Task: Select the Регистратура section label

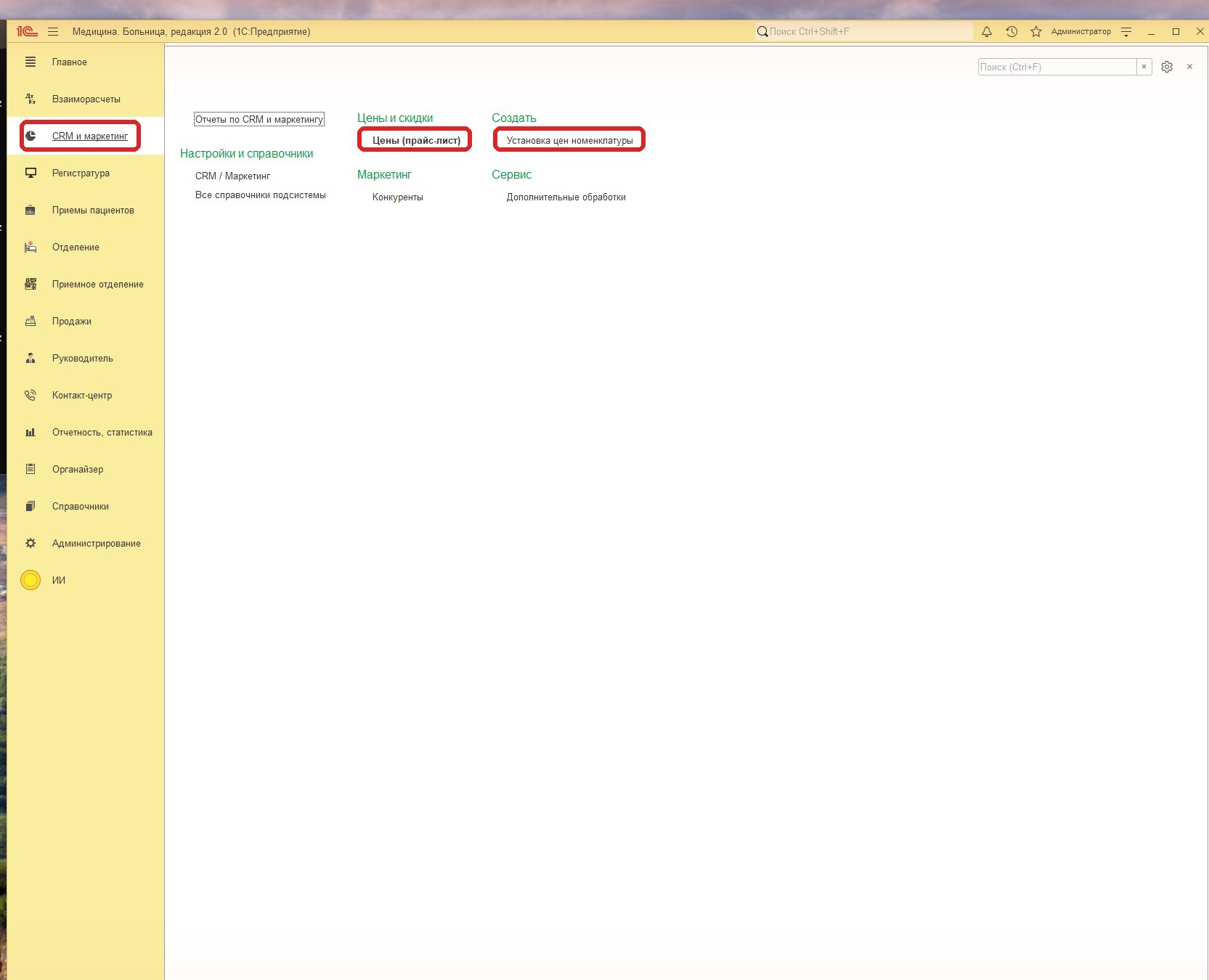Action: [x=81, y=173]
